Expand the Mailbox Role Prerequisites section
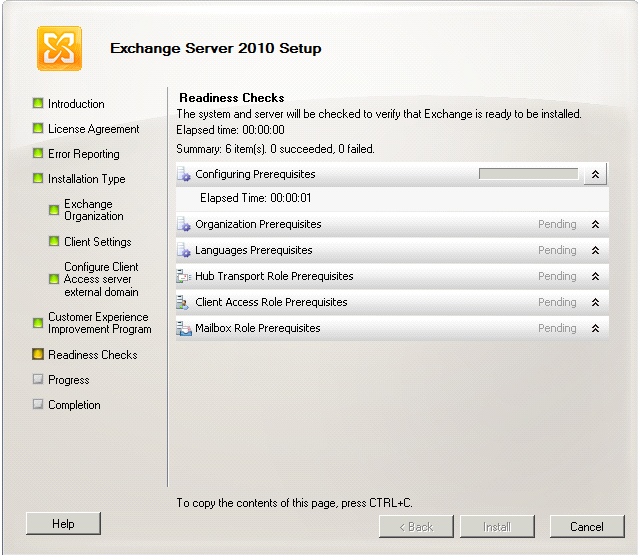This screenshot has height=555, width=638. pyautogui.click(x=595, y=328)
